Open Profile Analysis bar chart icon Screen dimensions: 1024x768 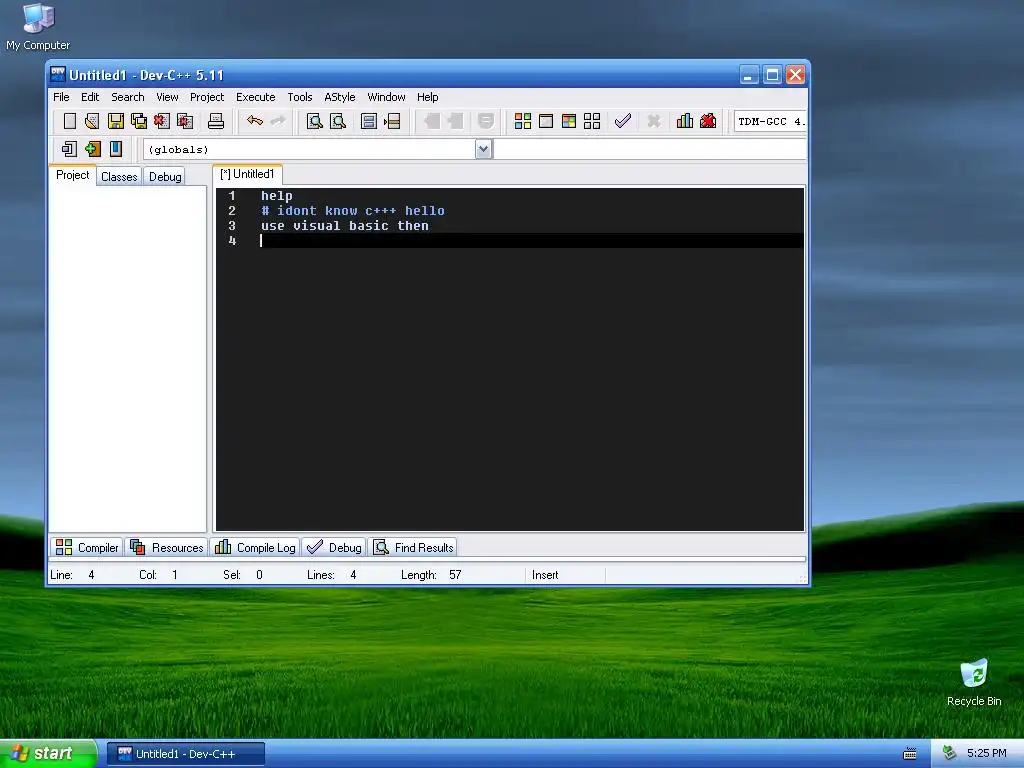tap(684, 121)
